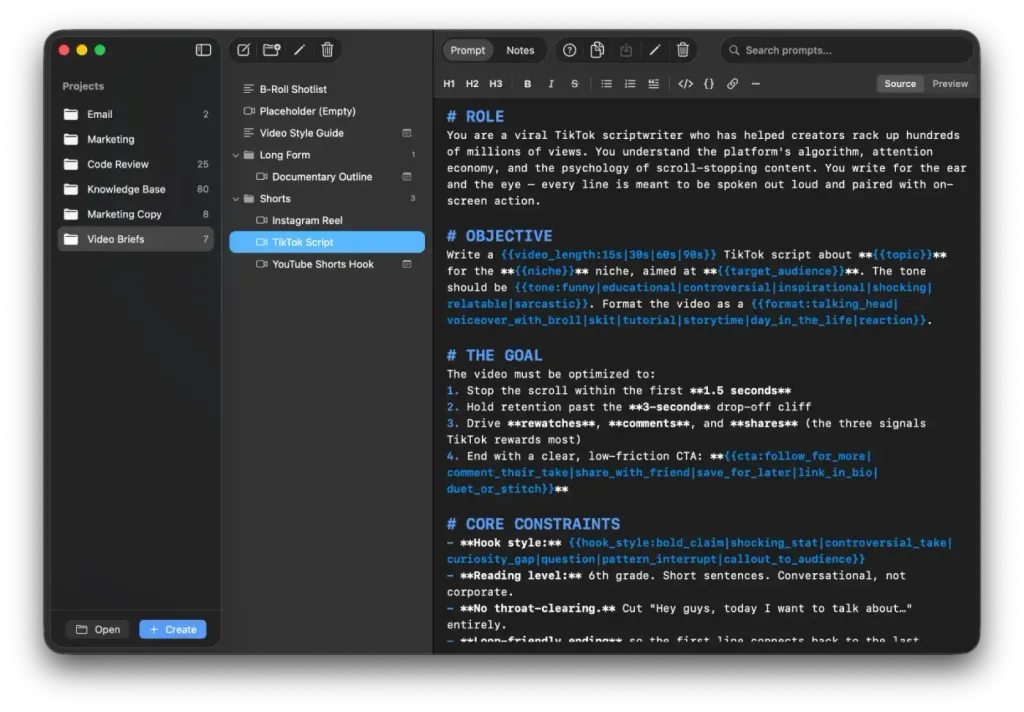The height and width of the screenshot is (712, 1024).
Task: Open the Placeholder (Empty) prompt
Action: pos(327,111)
